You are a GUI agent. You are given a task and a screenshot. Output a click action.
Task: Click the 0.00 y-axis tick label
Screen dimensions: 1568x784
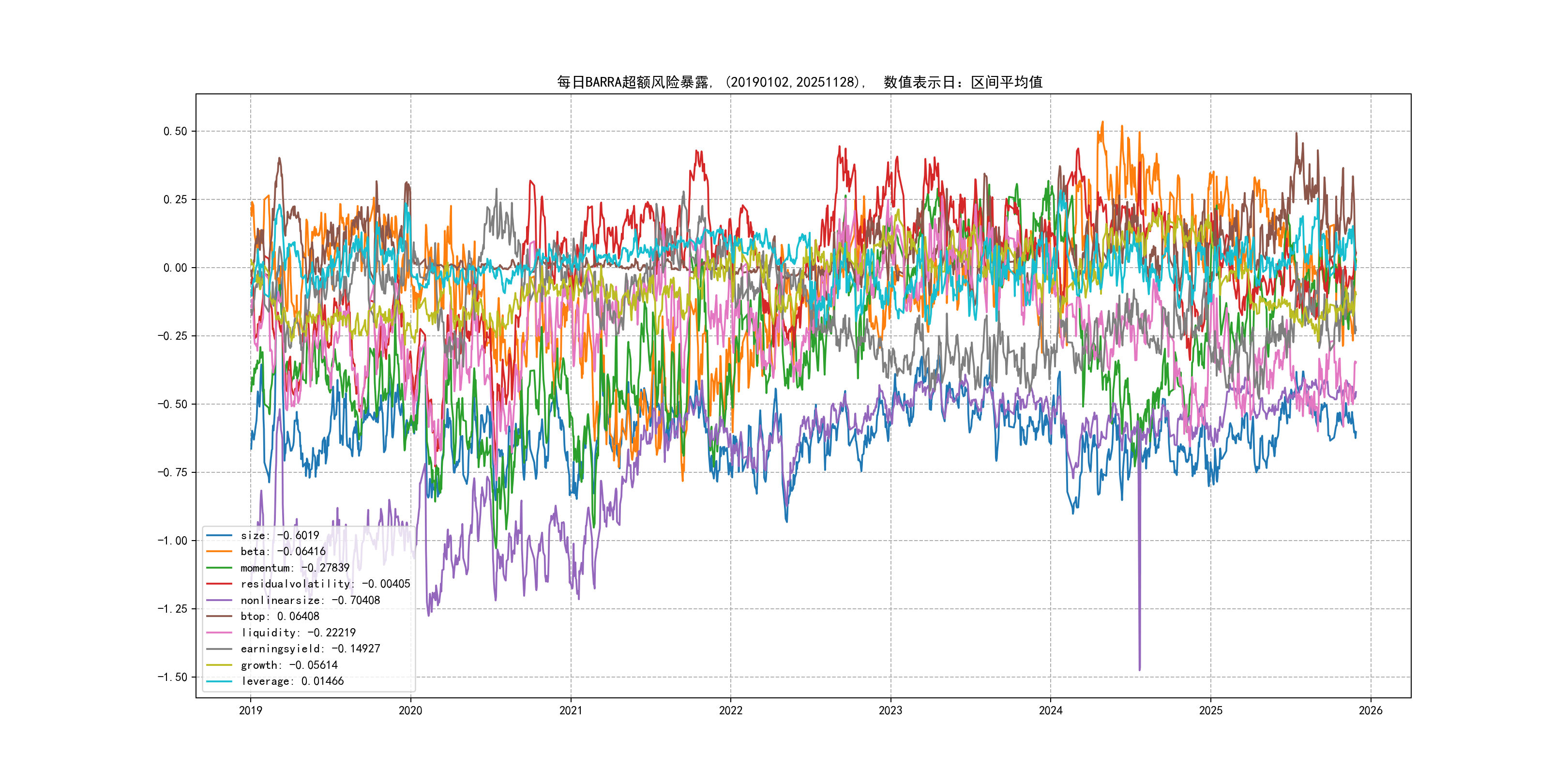tap(175, 268)
